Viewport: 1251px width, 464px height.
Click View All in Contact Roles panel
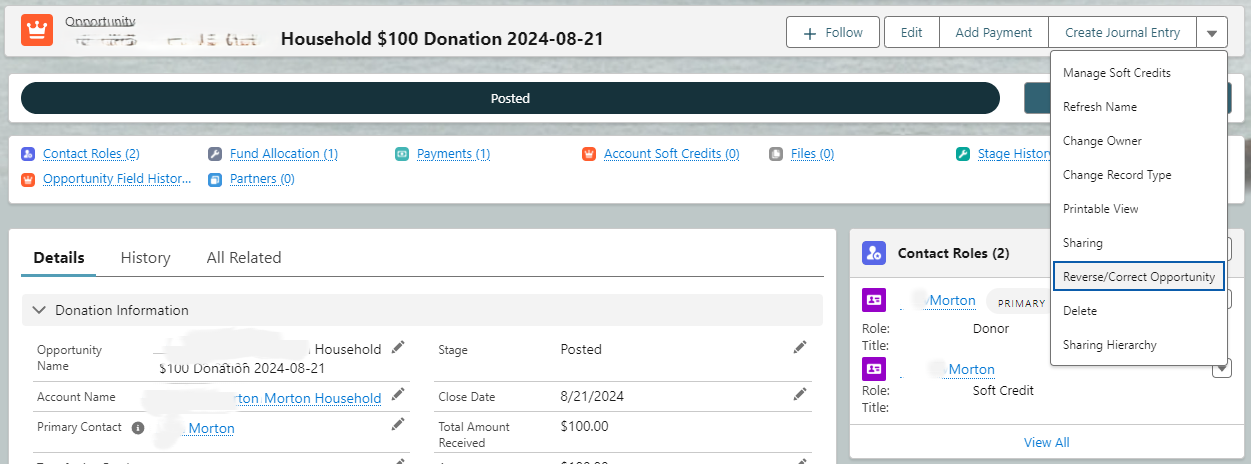click(1047, 442)
